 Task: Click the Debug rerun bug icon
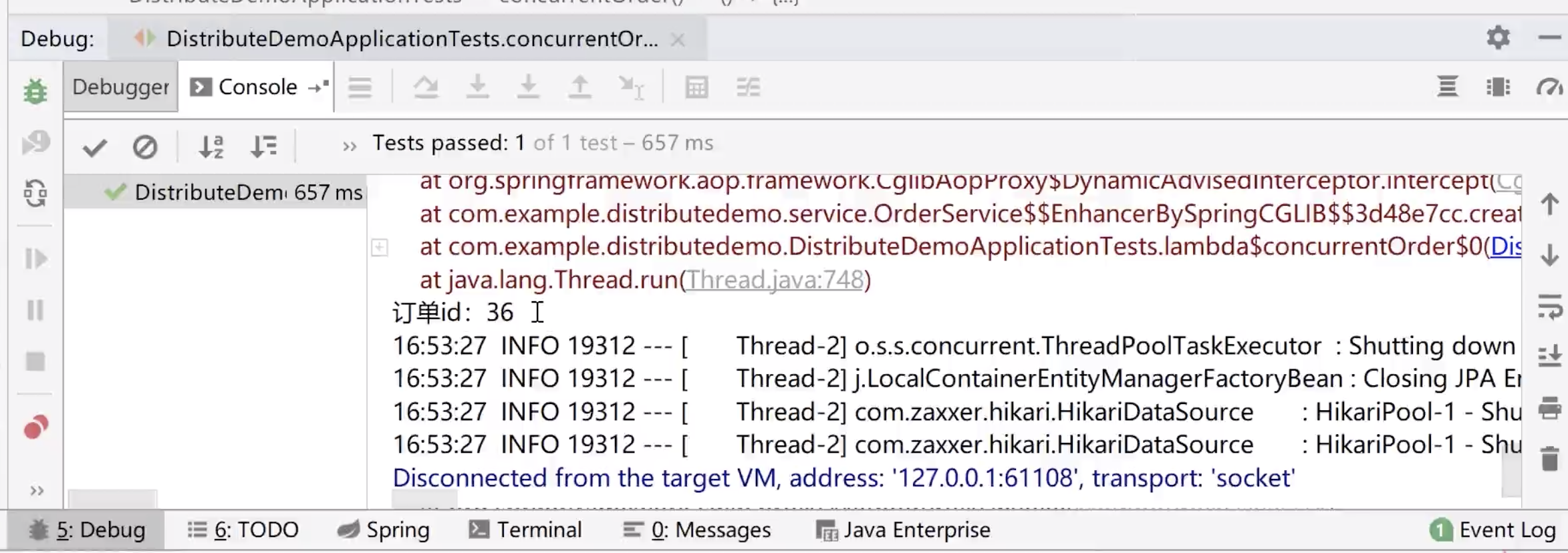click(x=35, y=91)
